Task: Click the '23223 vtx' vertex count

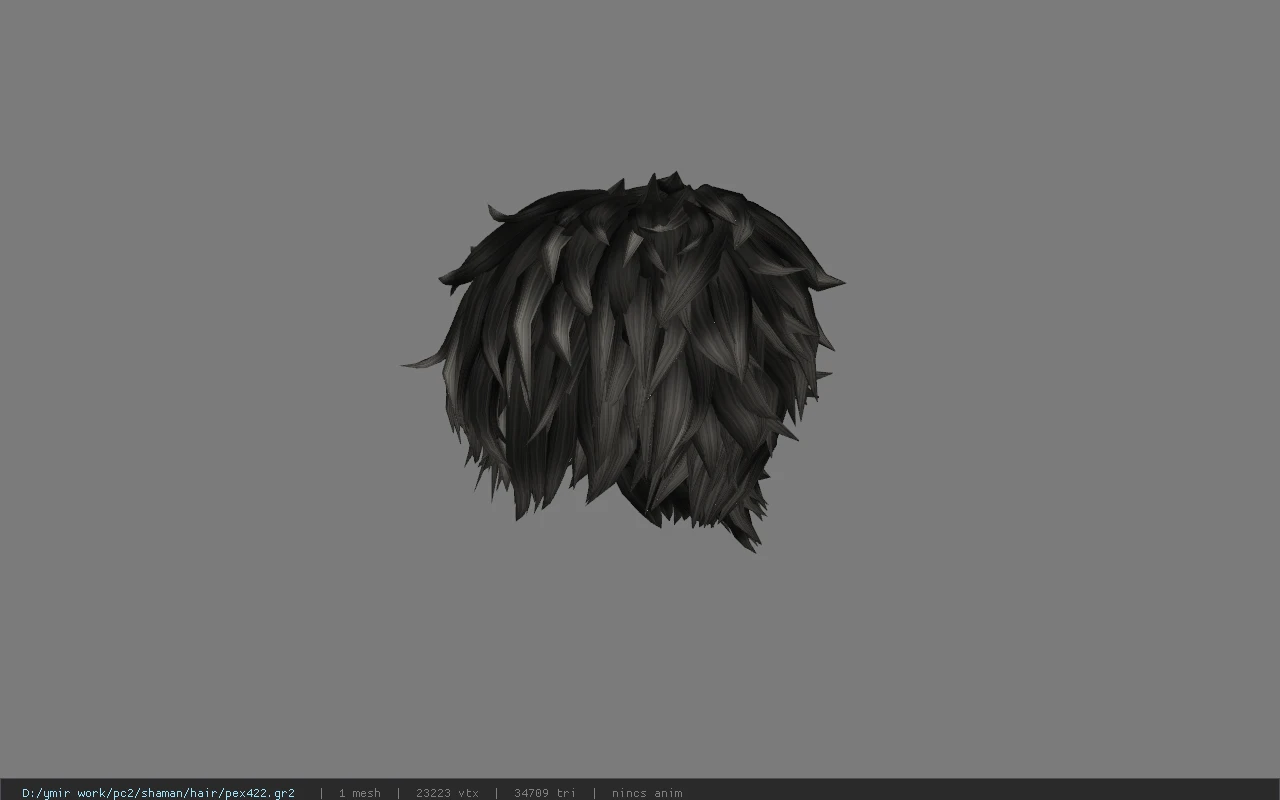Action: click(x=447, y=793)
